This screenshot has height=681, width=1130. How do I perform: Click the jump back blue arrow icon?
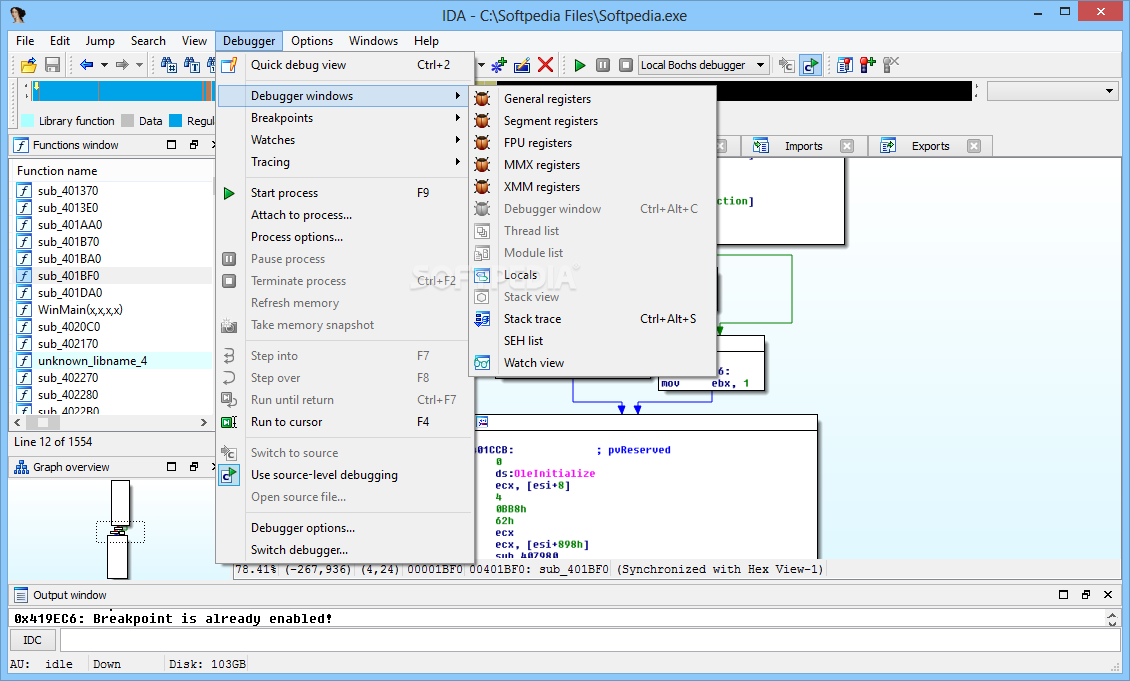pyautogui.click(x=86, y=65)
